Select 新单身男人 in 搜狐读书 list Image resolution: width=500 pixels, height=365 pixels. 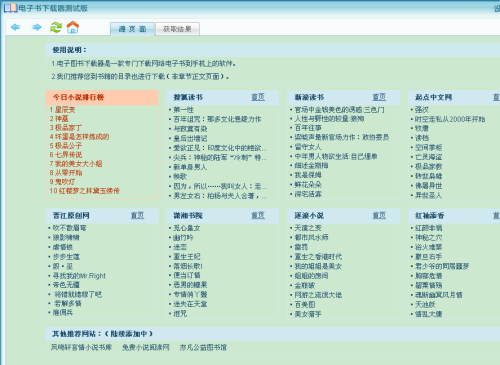tap(190, 167)
